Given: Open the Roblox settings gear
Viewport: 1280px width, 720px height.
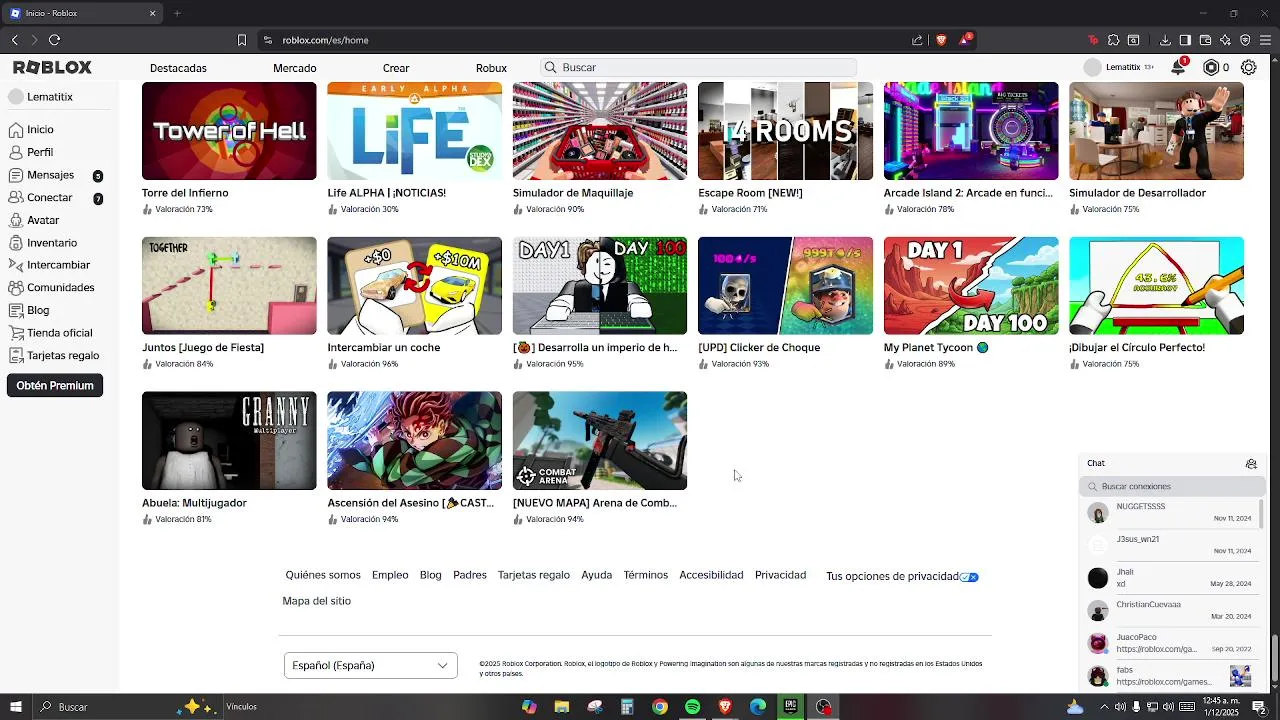Looking at the screenshot, I should [x=1249, y=67].
